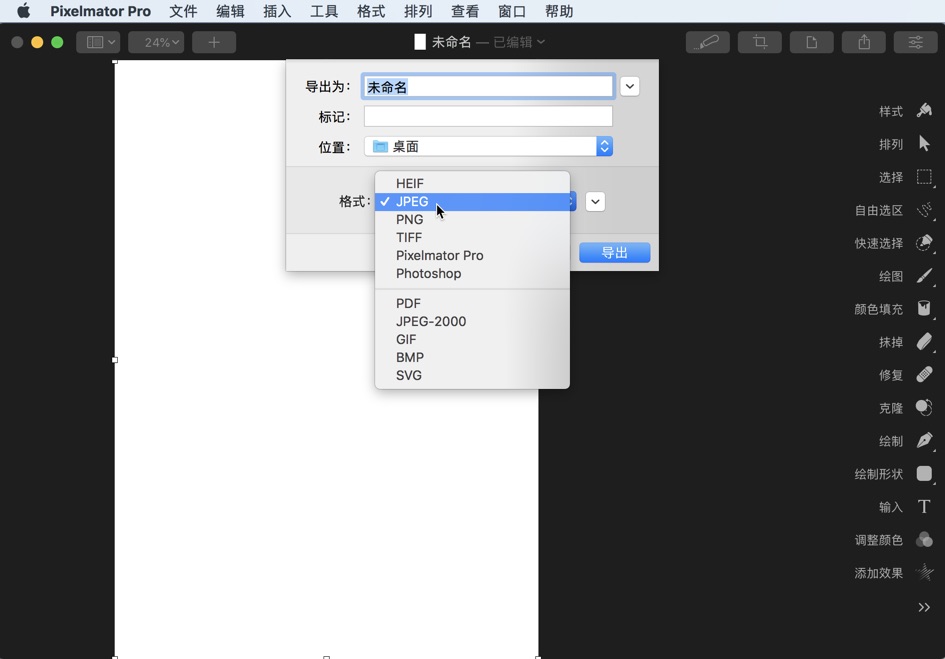Choose Photoshop format

pos(472,274)
